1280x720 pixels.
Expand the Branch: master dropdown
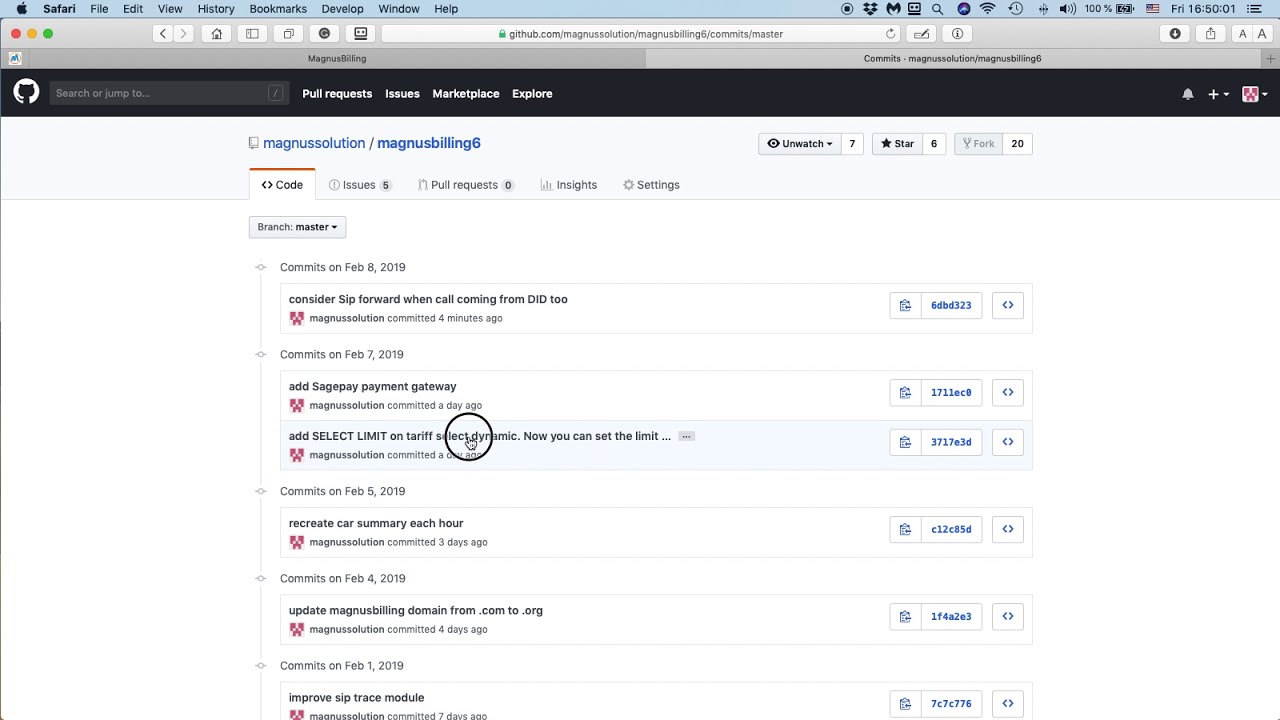(x=297, y=227)
